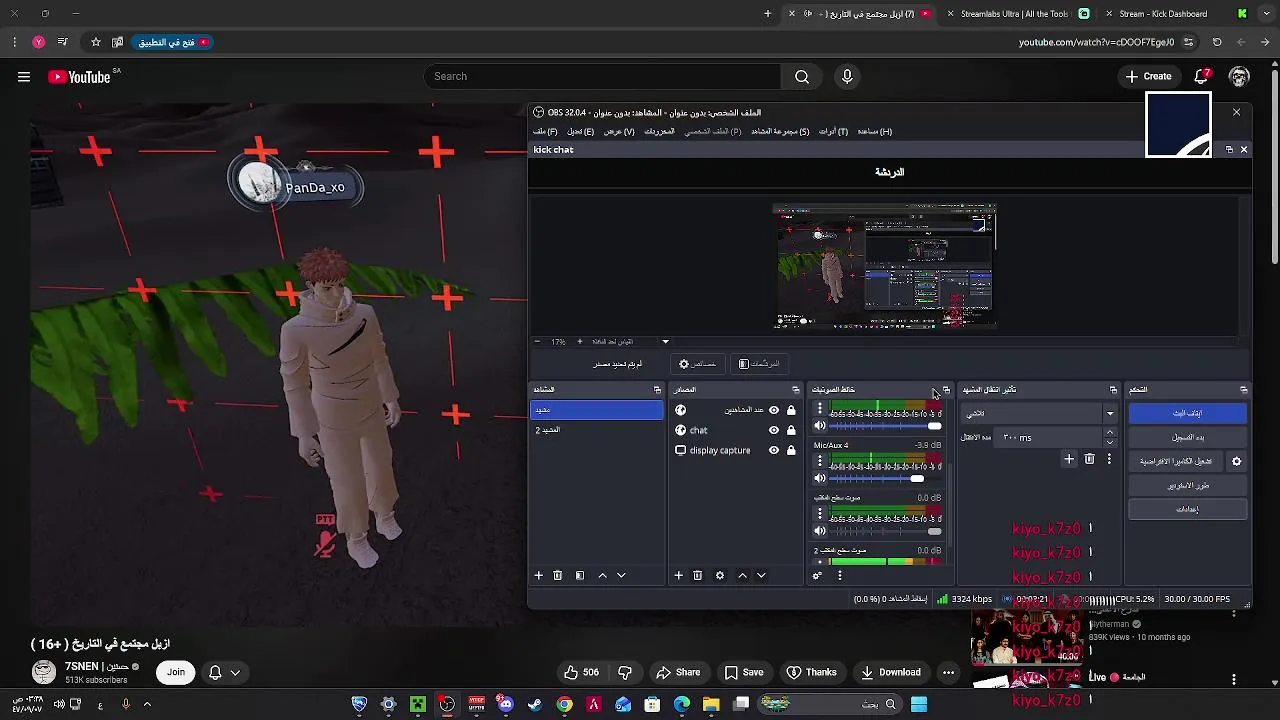Select the second scene in scenes list
The image size is (1280, 720).
[x=596, y=430]
